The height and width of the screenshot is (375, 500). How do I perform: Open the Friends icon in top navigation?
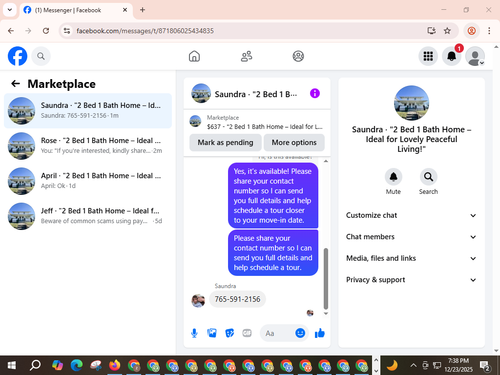[x=246, y=56]
